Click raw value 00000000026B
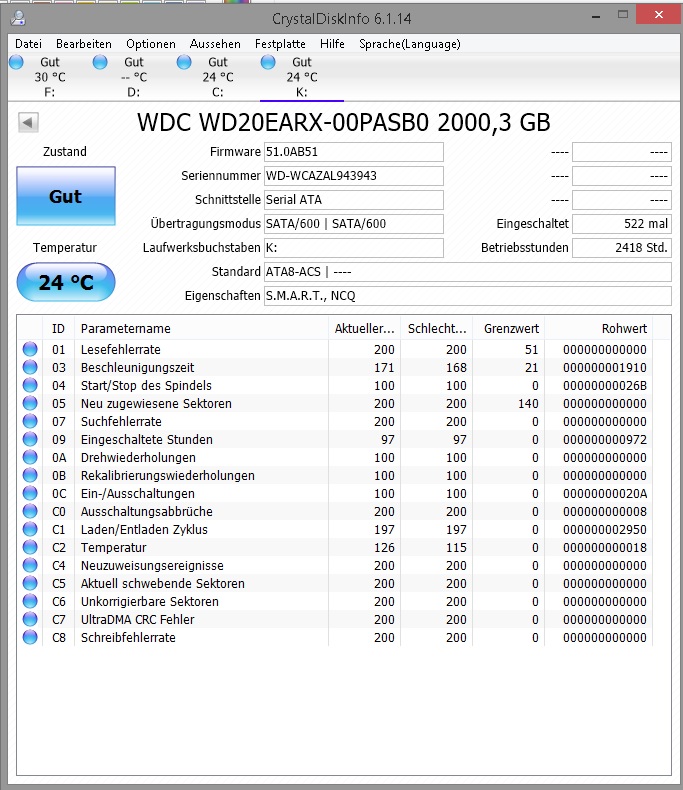 coord(604,386)
